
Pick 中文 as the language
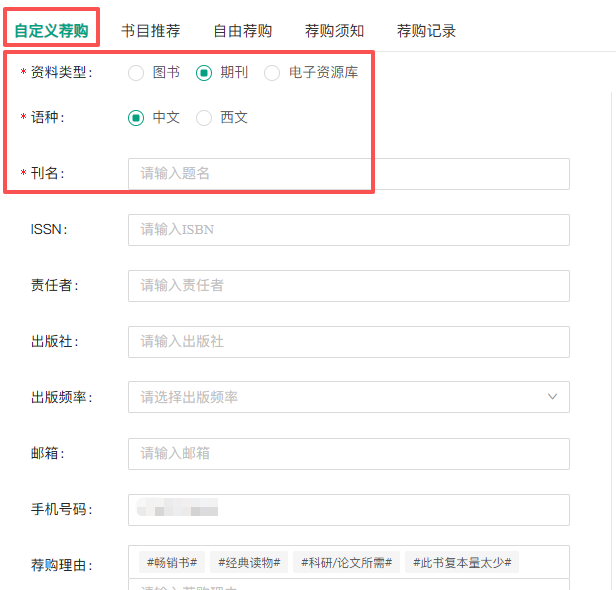pos(136,118)
